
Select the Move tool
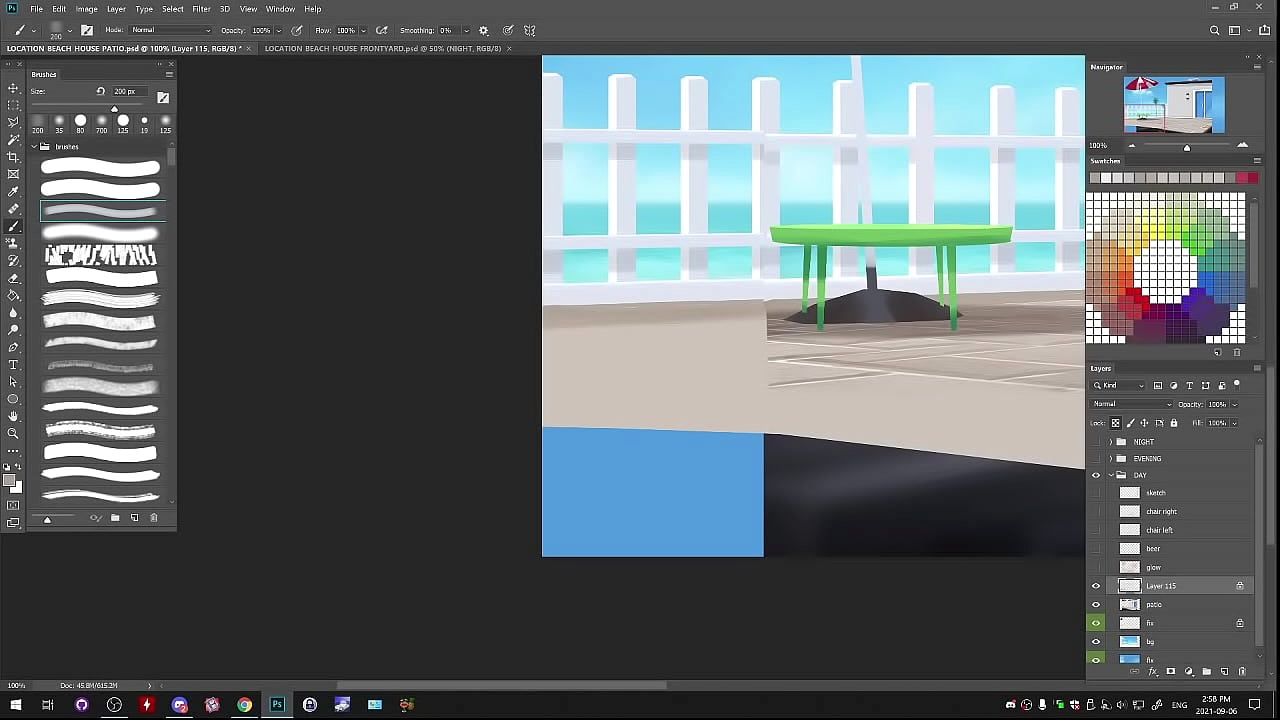click(13, 88)
